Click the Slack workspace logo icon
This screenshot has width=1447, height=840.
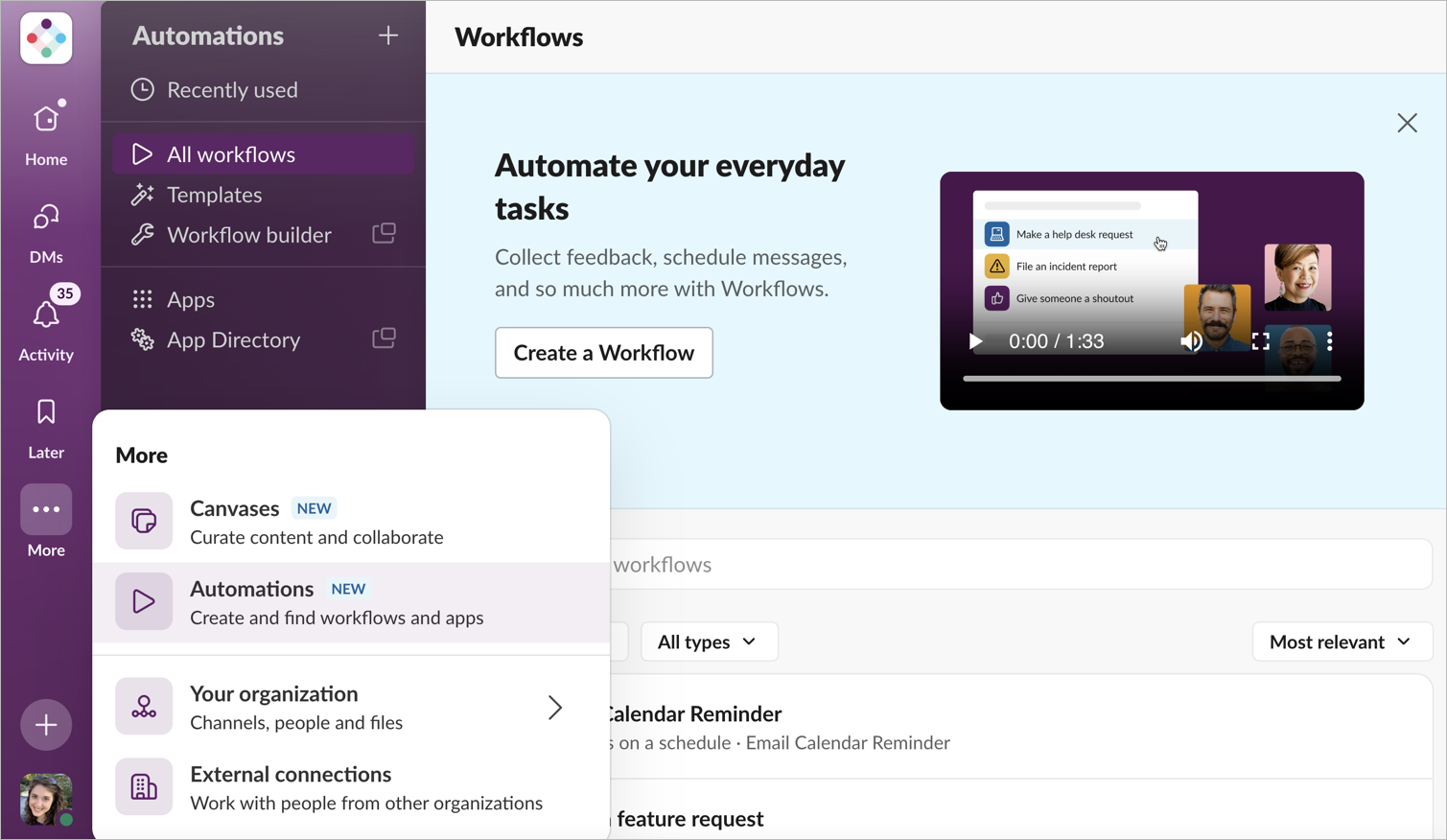[x=46, y=38]
